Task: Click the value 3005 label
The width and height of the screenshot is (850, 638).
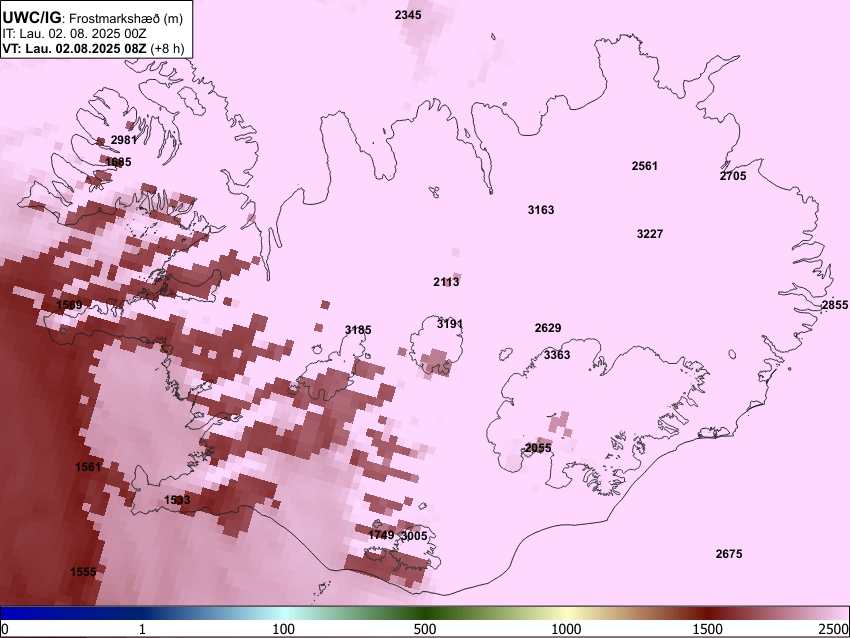Action: [x=414, y=536]
